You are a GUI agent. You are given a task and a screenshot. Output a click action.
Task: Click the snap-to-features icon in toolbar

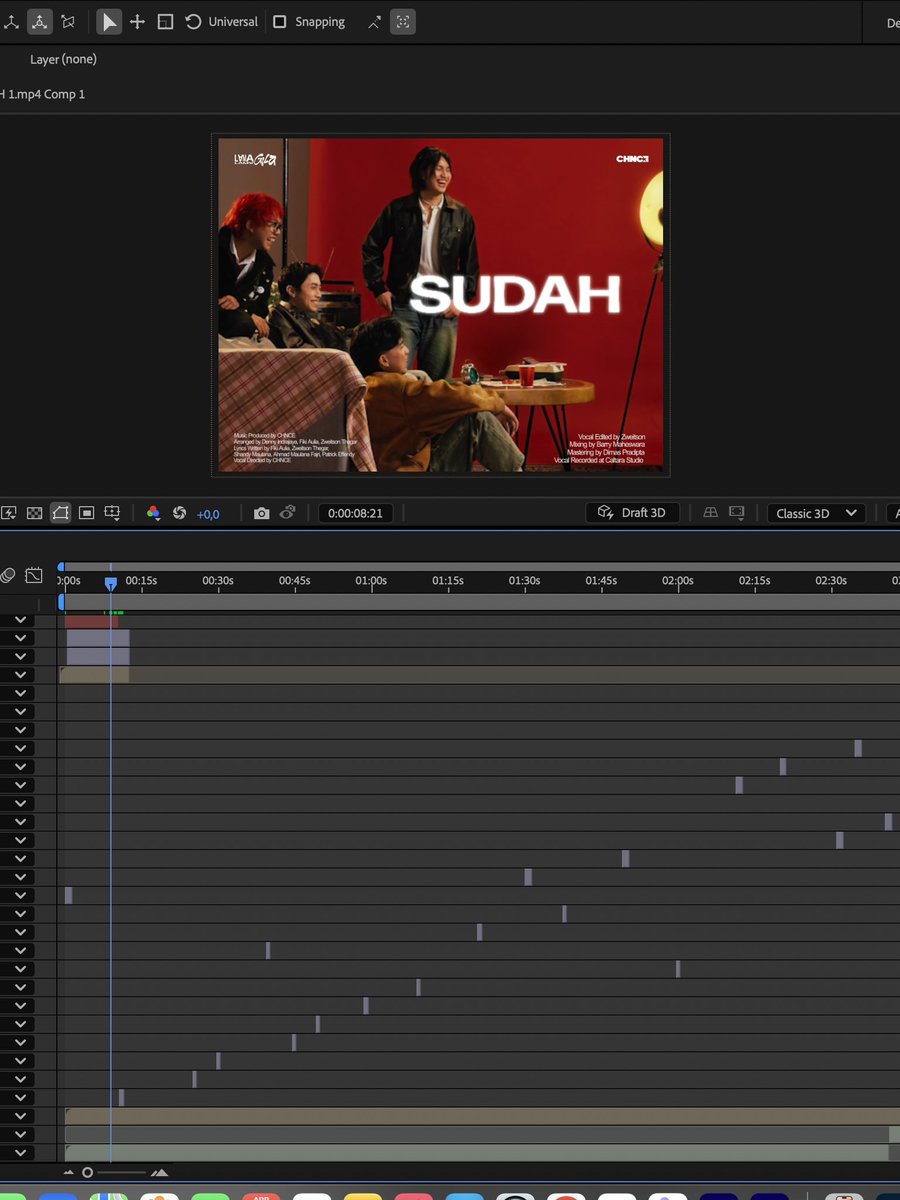pyautogui.click(x=403, y=21)
